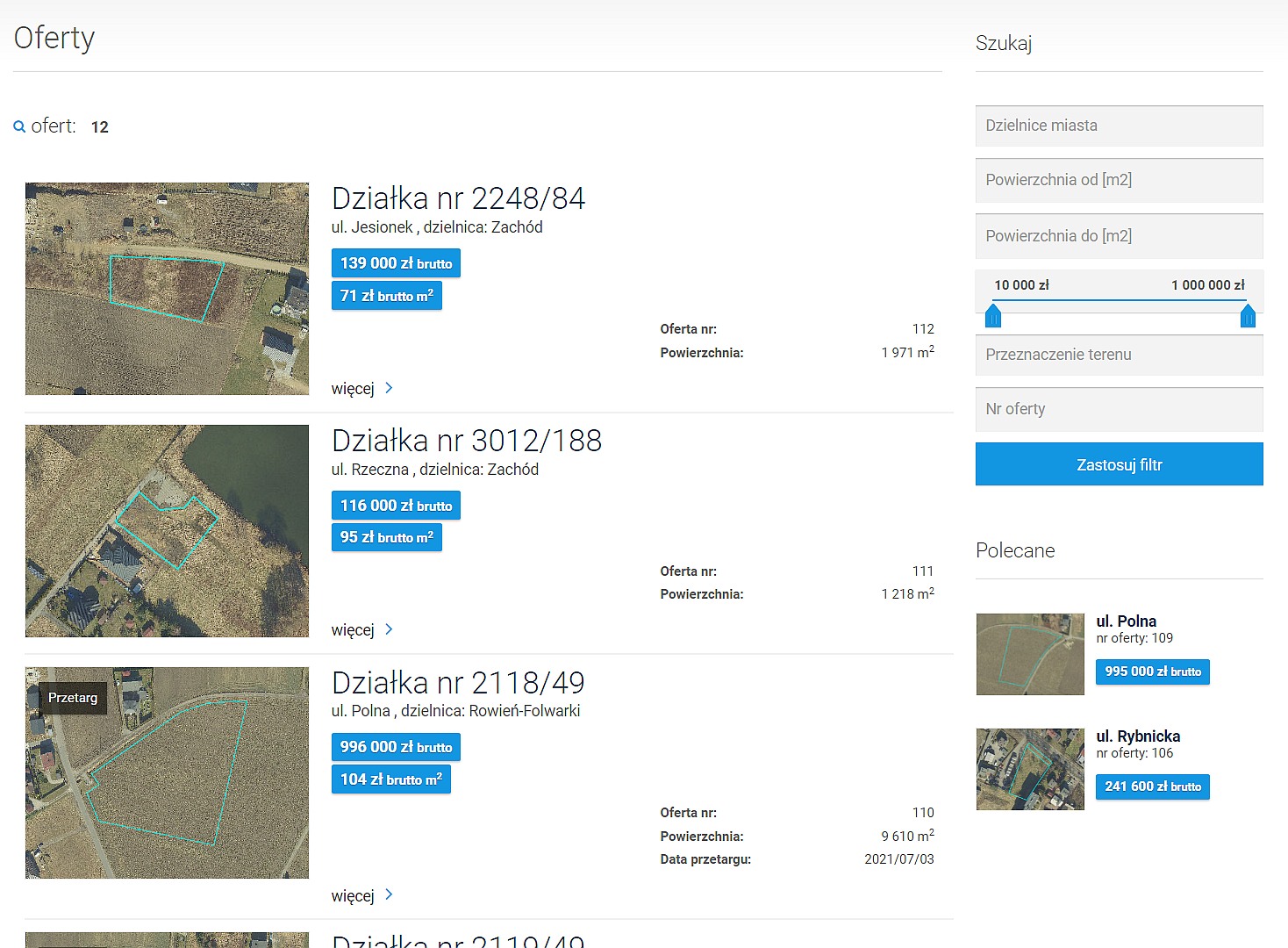
Task: Click the right price slider handle
Action: 1248,315
